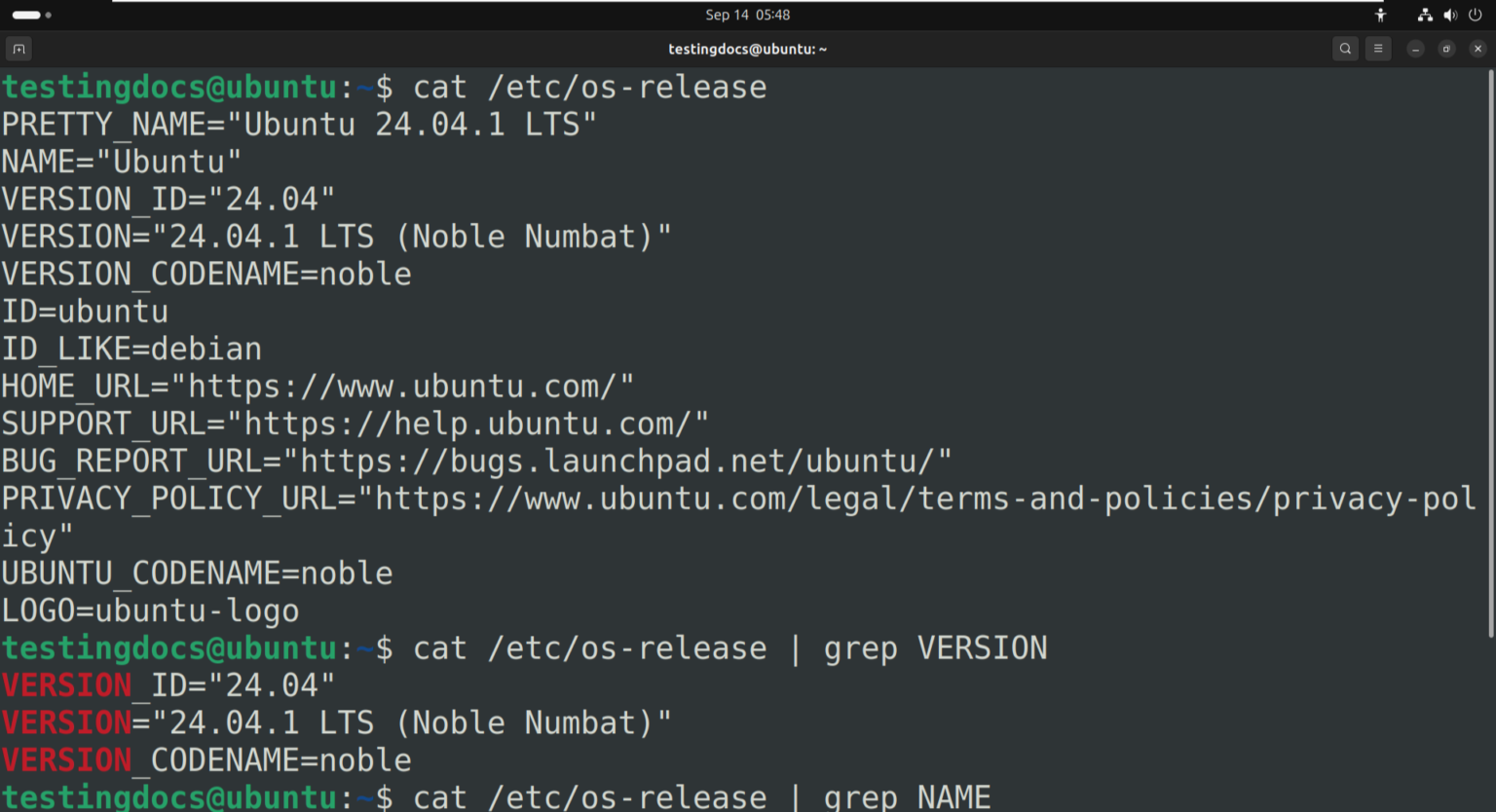Screen dimensions: 1496x812
Task: Open the calendar by clicking the Sep 14 clock
Action: (x=747, y=15)
